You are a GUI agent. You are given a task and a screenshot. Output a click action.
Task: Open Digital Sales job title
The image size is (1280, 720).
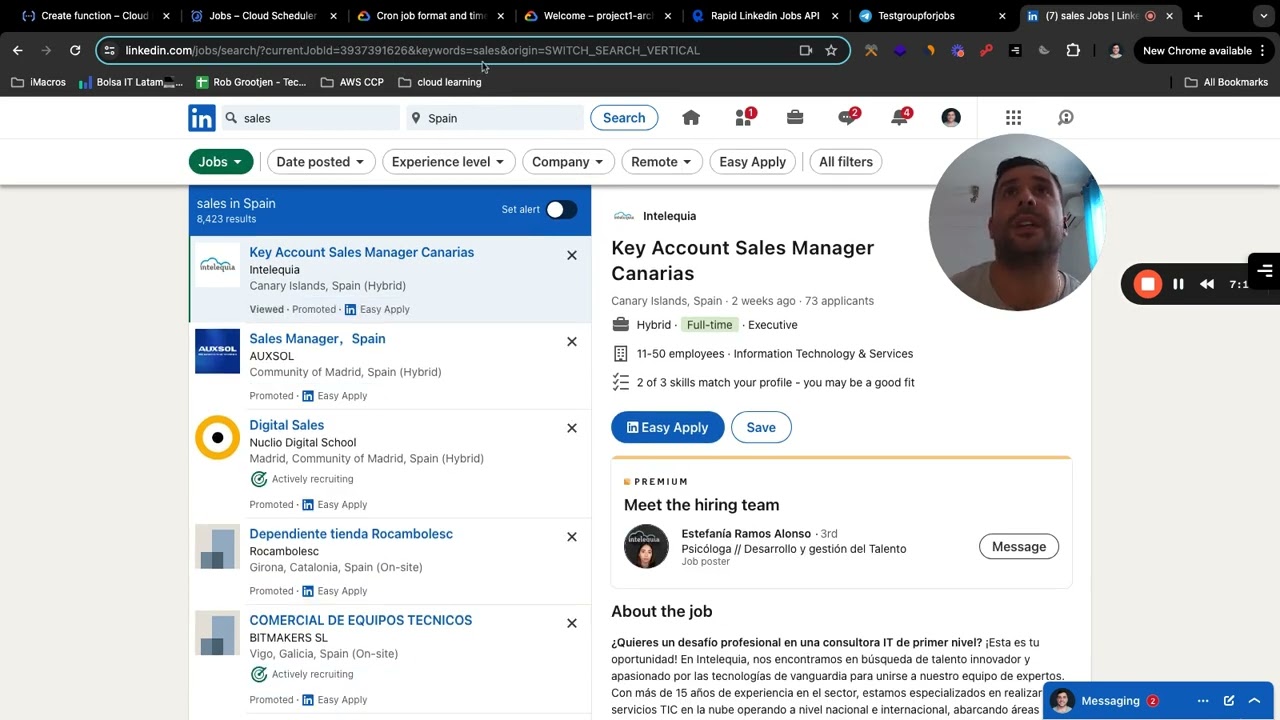[286, 425]
